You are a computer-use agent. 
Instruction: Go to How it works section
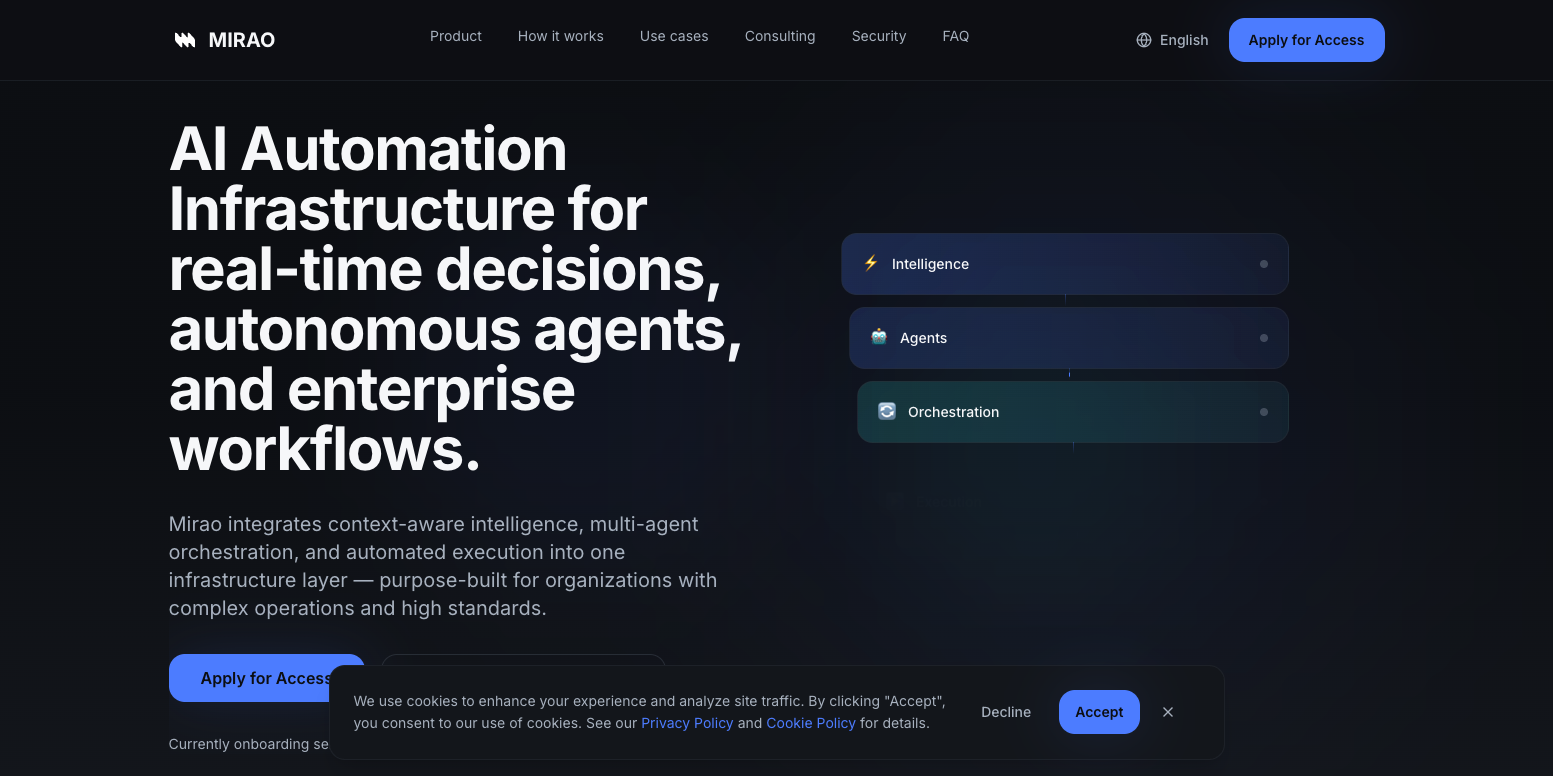(561, 36)
